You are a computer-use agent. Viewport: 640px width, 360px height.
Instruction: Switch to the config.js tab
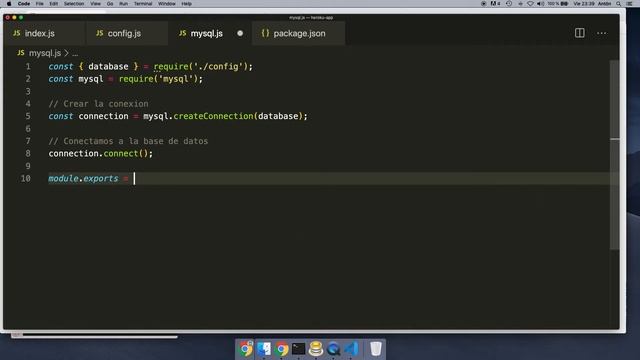(x=127, y=33)
